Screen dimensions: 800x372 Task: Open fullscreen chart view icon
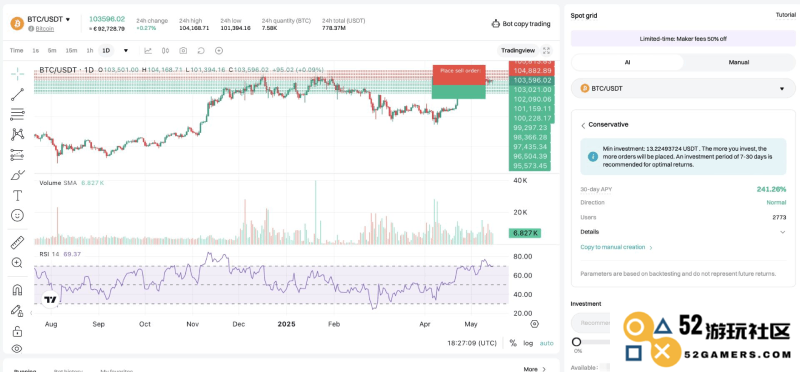tap(546, 51)
